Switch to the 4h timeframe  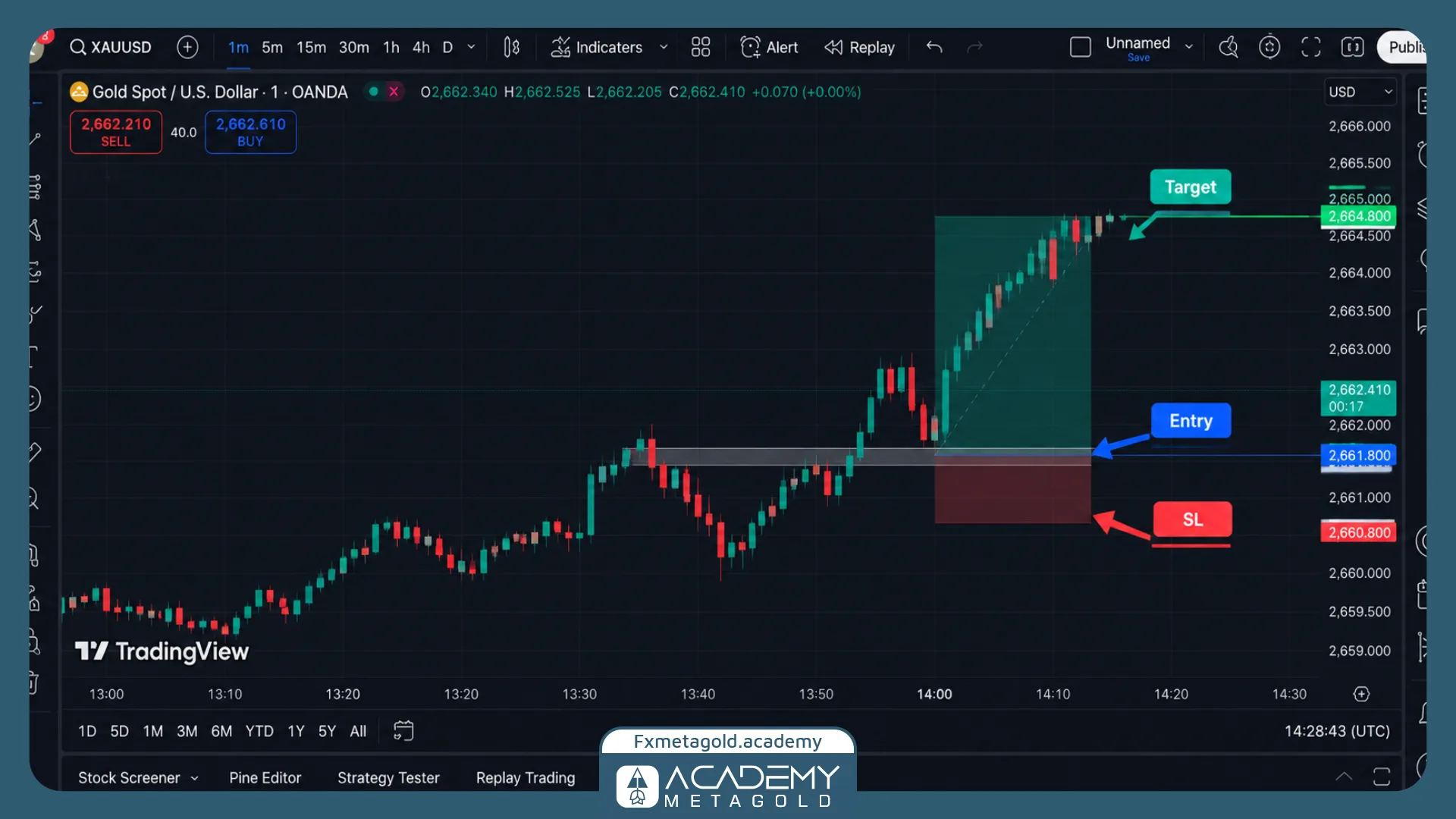421,47
